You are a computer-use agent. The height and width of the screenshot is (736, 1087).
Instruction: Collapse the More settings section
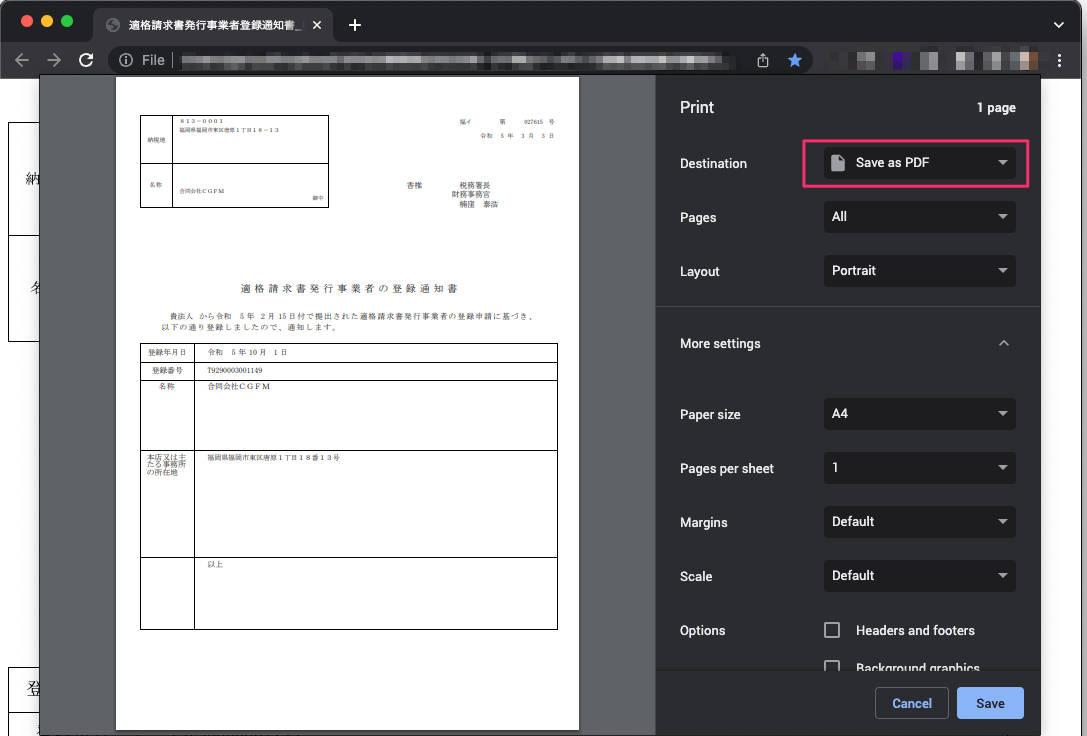(1003, 343)
